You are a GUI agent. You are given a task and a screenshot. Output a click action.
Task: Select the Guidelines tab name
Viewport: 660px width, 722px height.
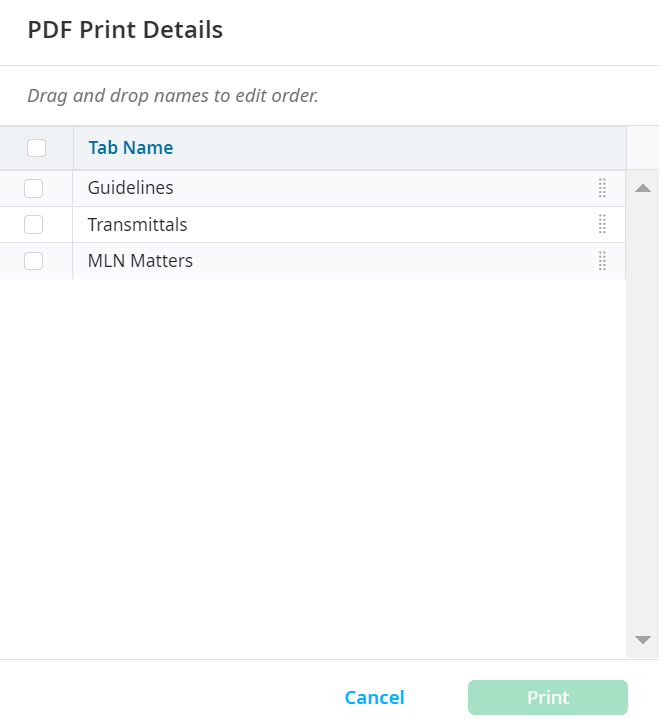(130, 188)
